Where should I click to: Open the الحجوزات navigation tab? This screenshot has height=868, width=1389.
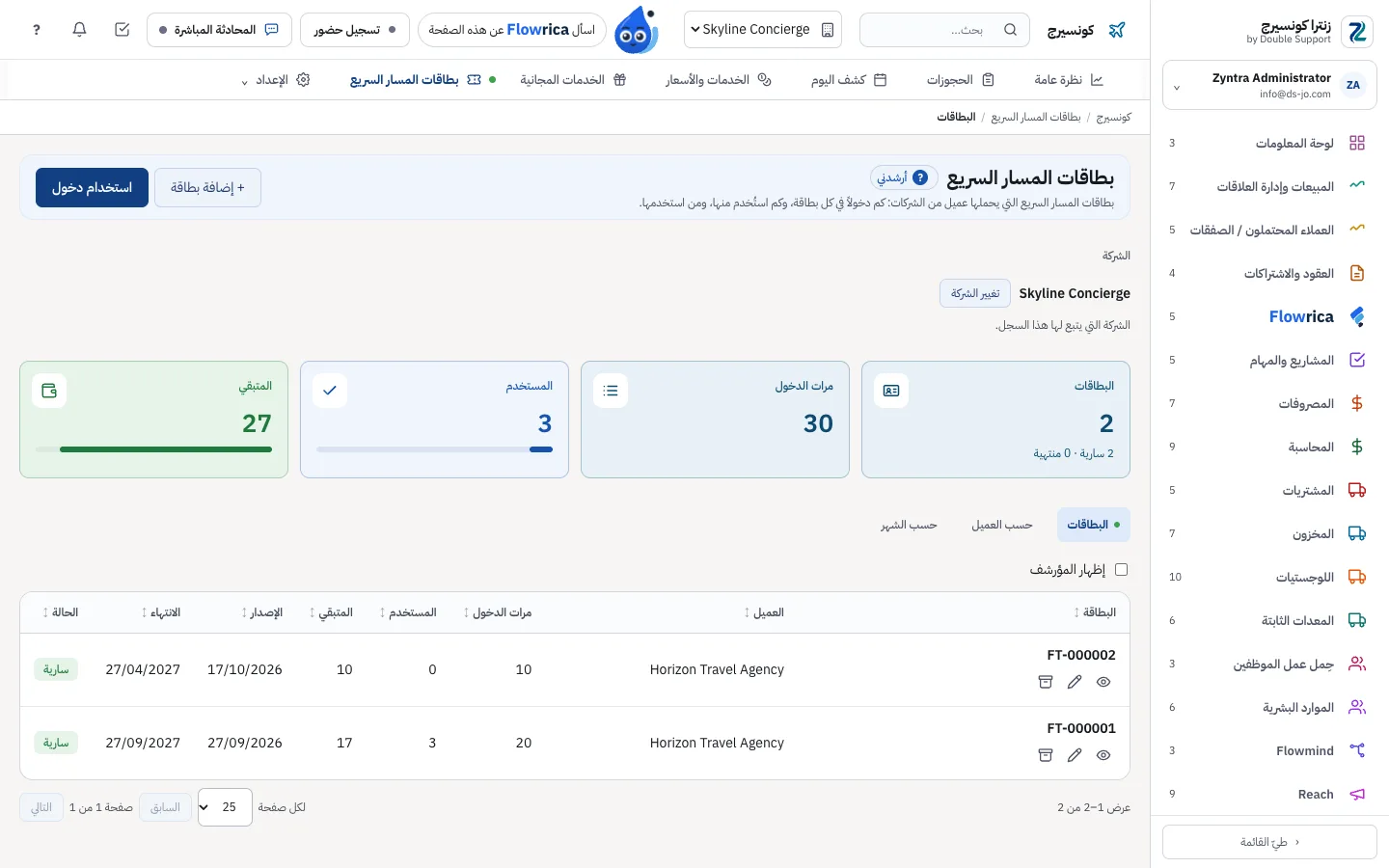pyautogui.click(x=961, y=80)
